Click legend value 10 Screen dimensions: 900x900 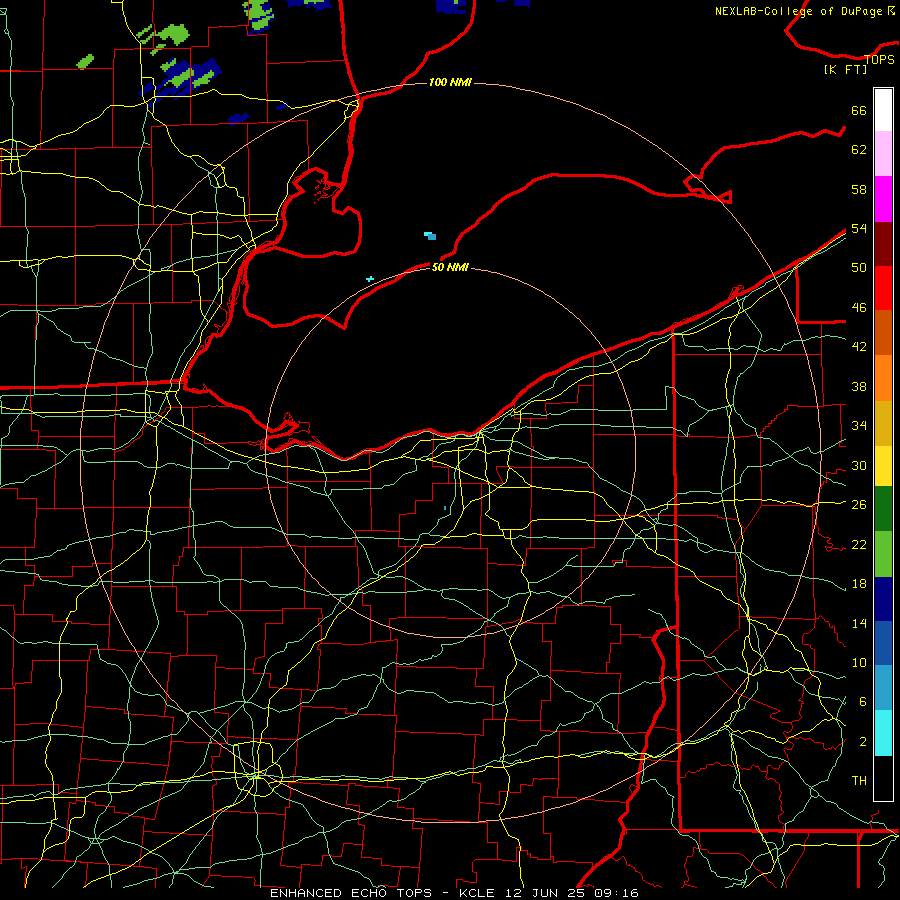click(859, 662)
